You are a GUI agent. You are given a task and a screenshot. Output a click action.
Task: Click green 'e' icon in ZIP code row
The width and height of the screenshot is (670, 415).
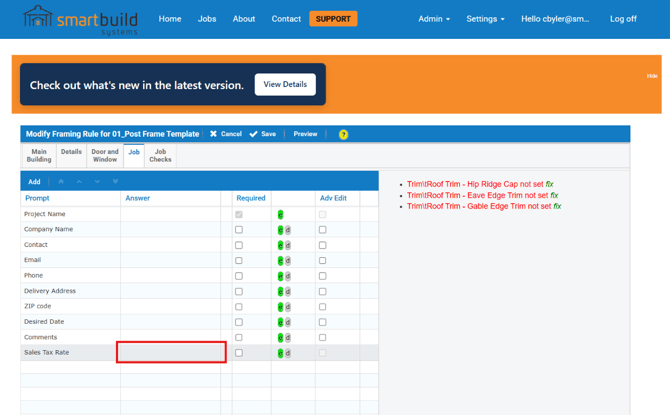click(x=280, y=307)
